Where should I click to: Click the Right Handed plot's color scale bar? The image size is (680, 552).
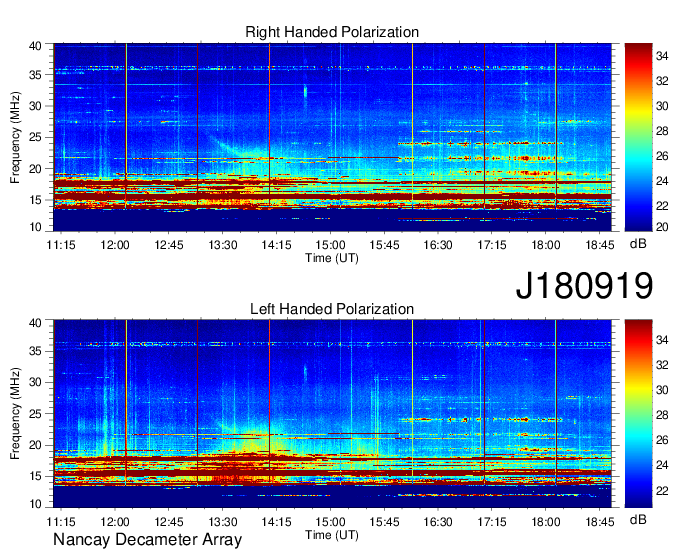[x=638, y=137]
